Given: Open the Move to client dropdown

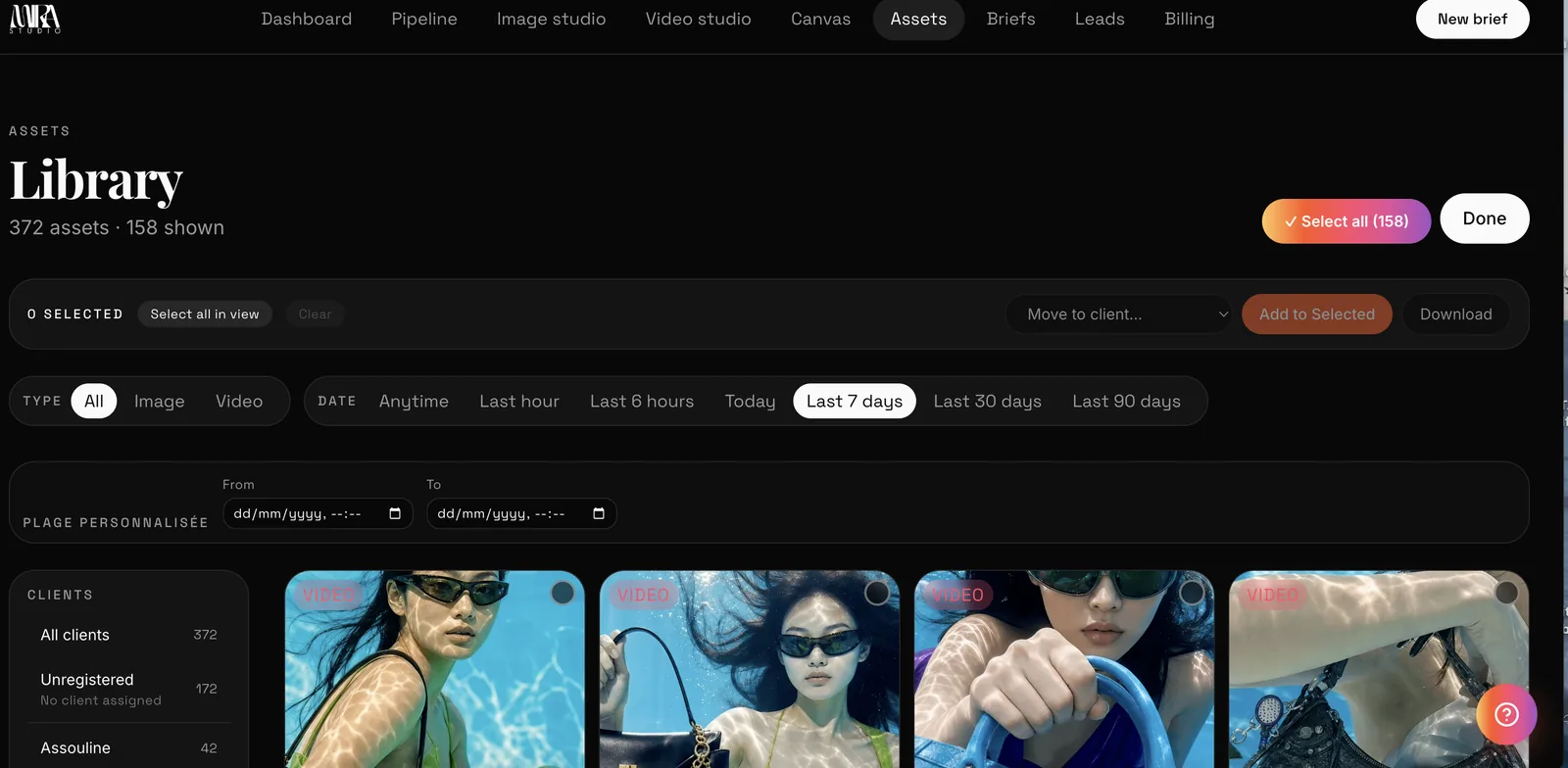Looking at the screenshot, I should click(1119, 314).
